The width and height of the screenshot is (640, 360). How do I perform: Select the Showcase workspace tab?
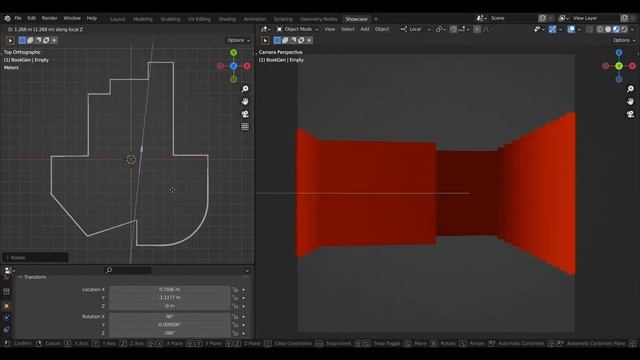coord(356,19)
